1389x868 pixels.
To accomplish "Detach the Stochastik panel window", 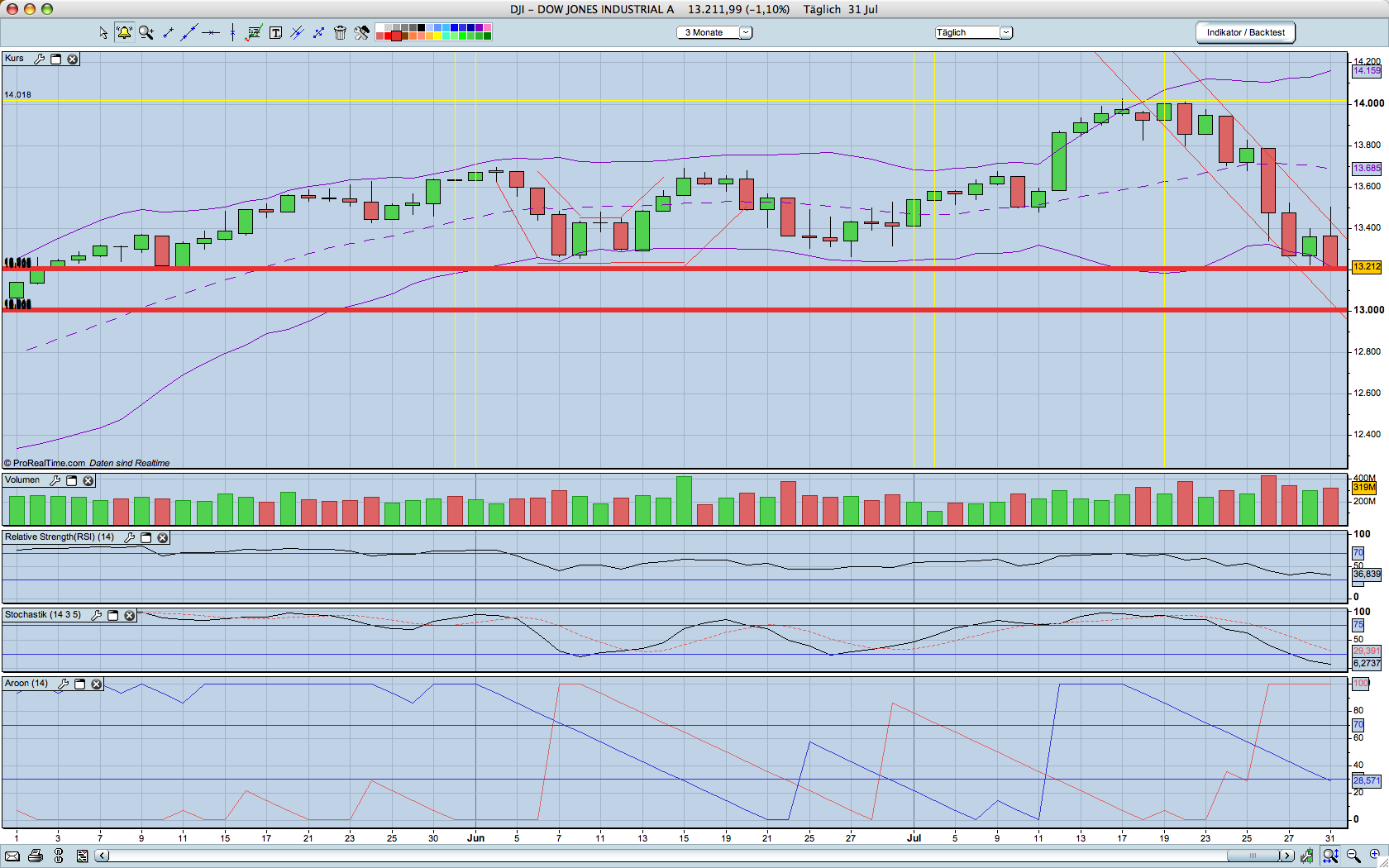I will click(113, 616).
